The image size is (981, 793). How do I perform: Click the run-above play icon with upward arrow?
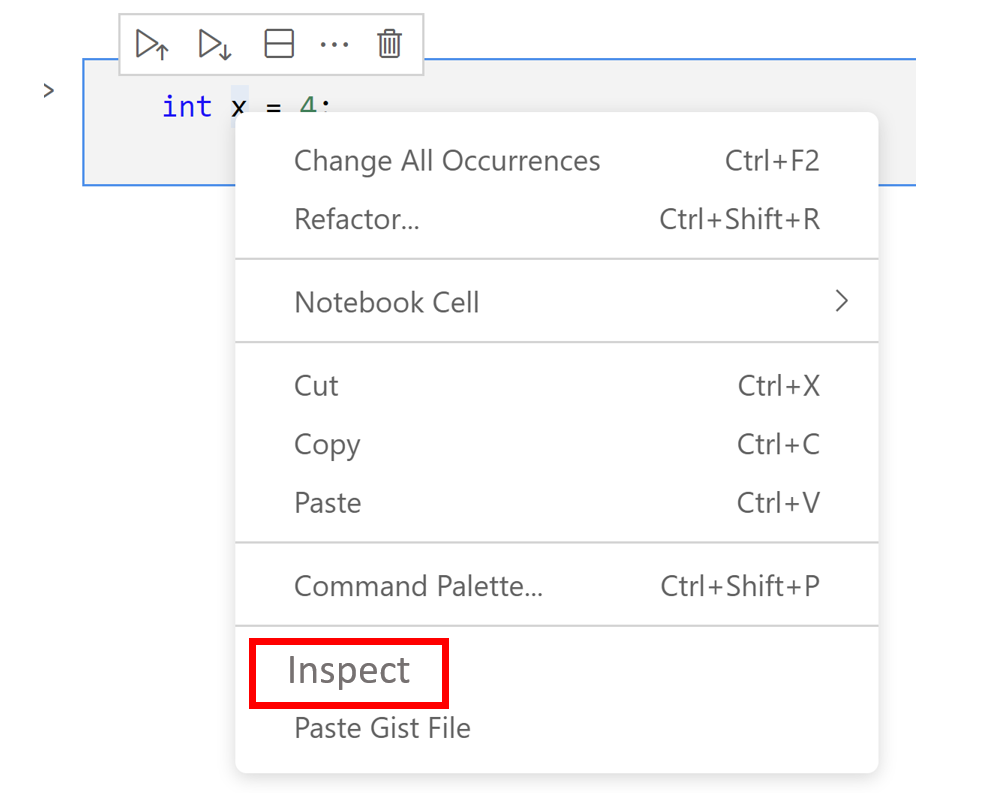(151, 43)
